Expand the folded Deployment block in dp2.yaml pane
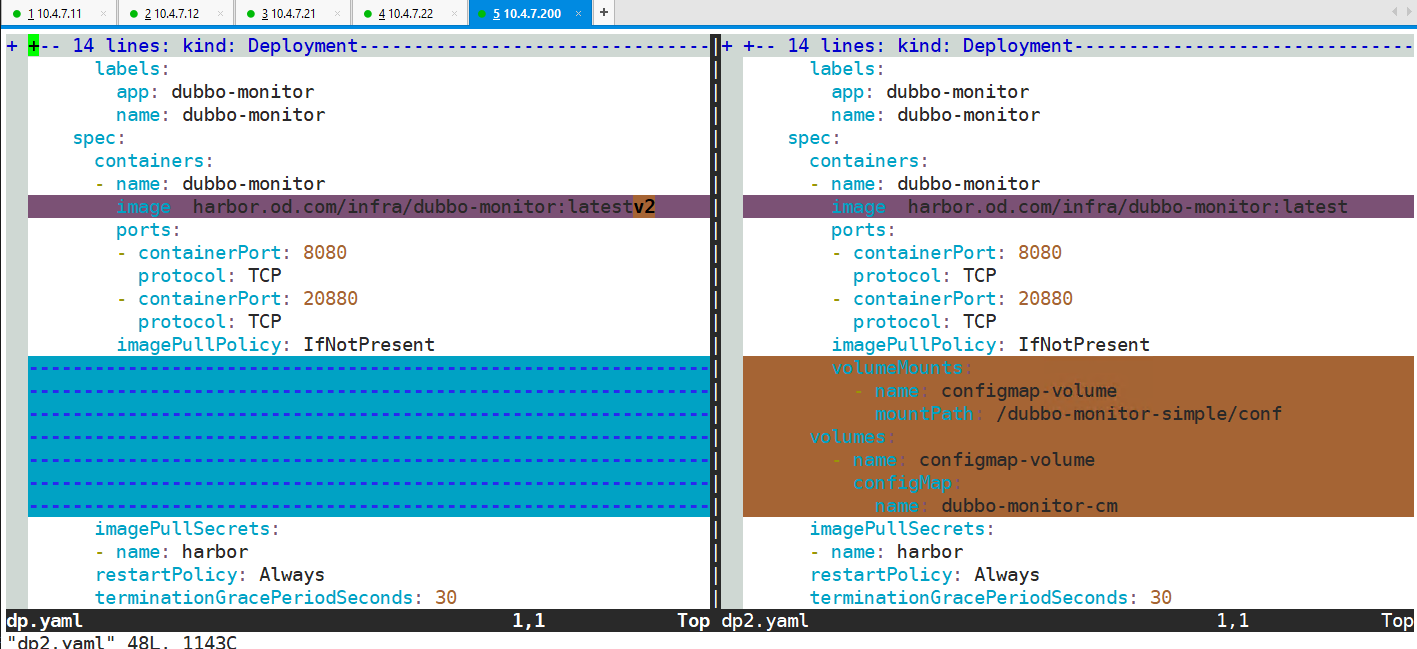Screen dimensions: 1417x649 pos(930,46)
